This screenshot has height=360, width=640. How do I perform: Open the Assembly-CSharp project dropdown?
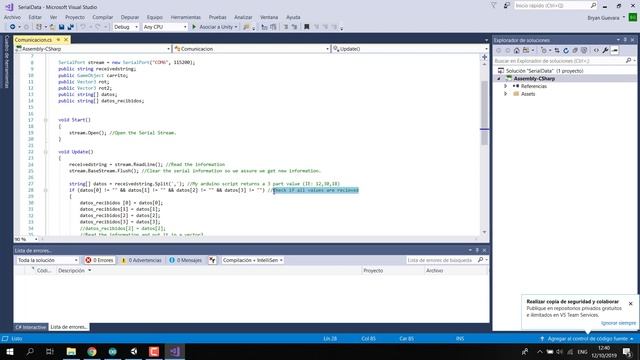93,49
